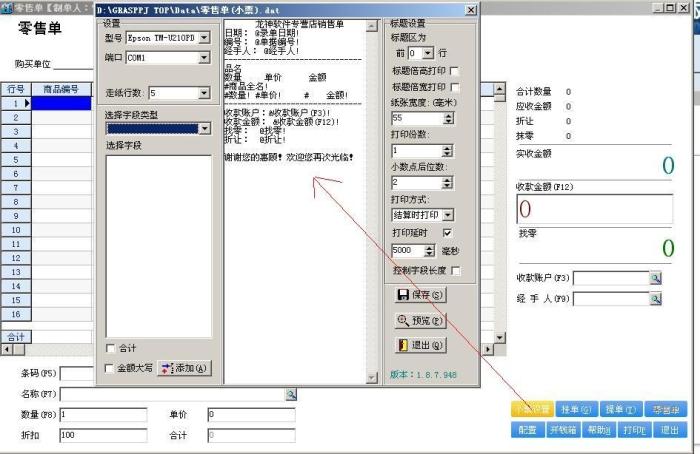Uncheck the 打印延时 checkbox
This screenshot has height=454, width=700.
click(447, 233)
